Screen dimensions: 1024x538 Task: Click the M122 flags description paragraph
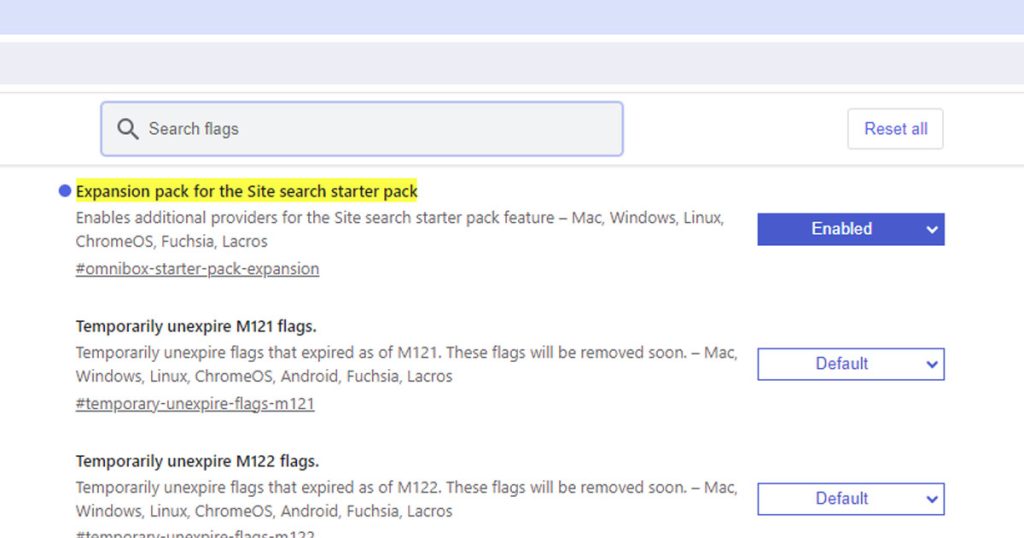(405, 499)
